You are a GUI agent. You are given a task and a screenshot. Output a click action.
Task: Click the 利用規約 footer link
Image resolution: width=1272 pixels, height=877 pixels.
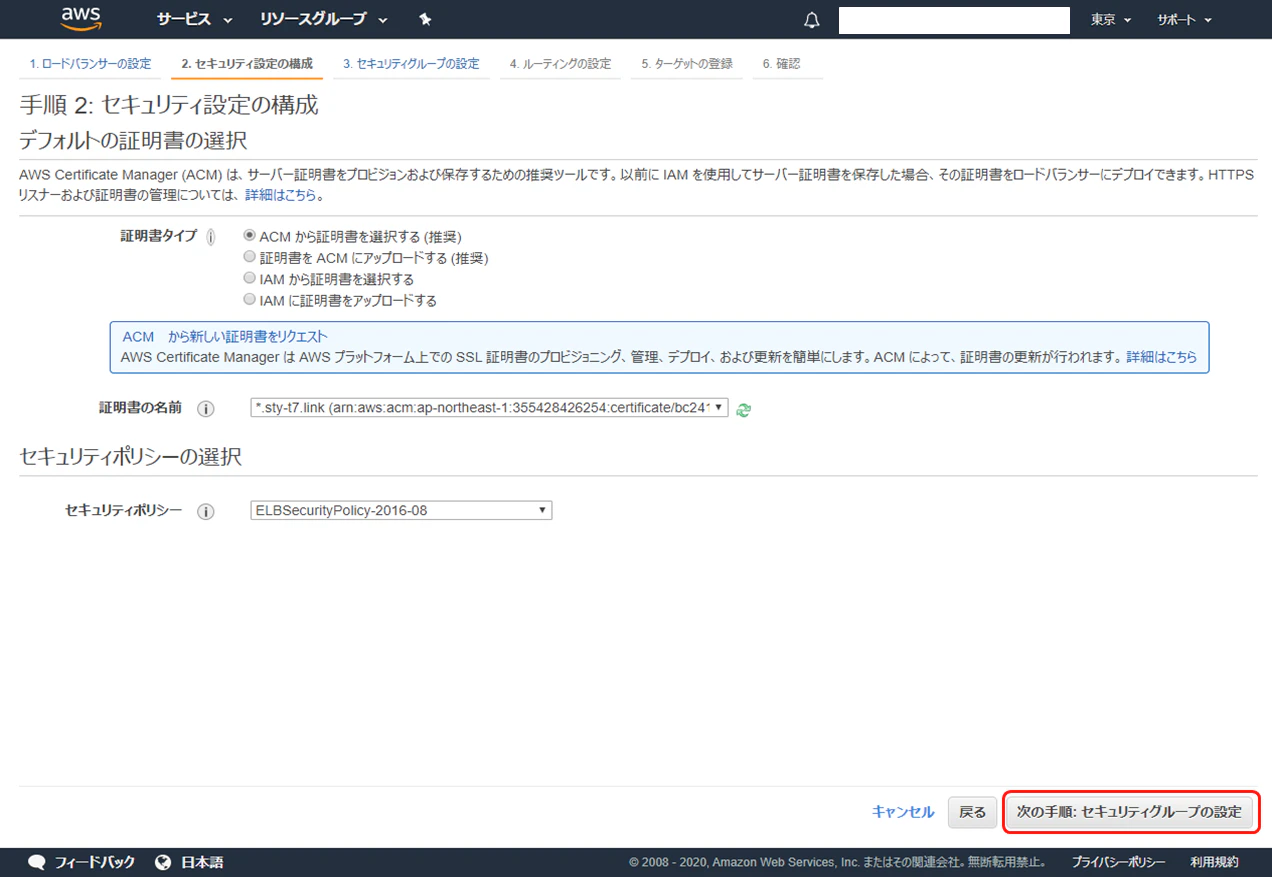click(x=1214, y=862)
